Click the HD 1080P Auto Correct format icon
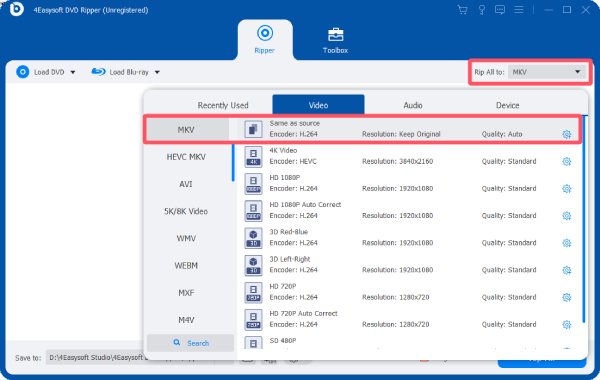 [253, 211]
